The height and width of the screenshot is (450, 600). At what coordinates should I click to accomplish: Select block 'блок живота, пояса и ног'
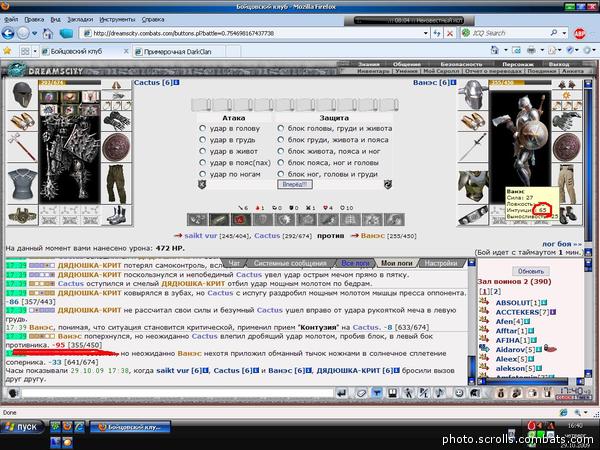(x=281, y=151)
